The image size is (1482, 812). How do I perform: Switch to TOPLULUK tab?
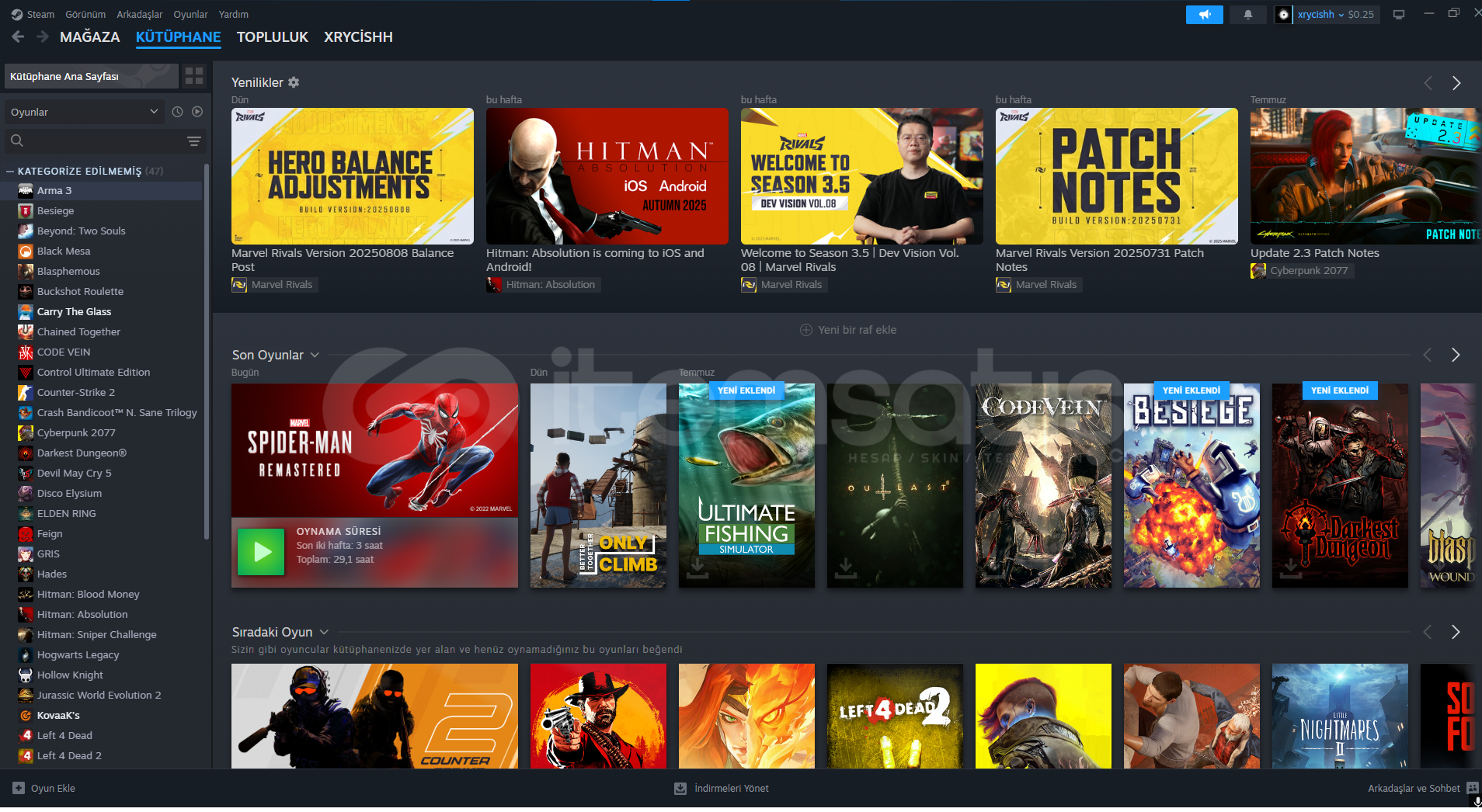pos(273,36)
